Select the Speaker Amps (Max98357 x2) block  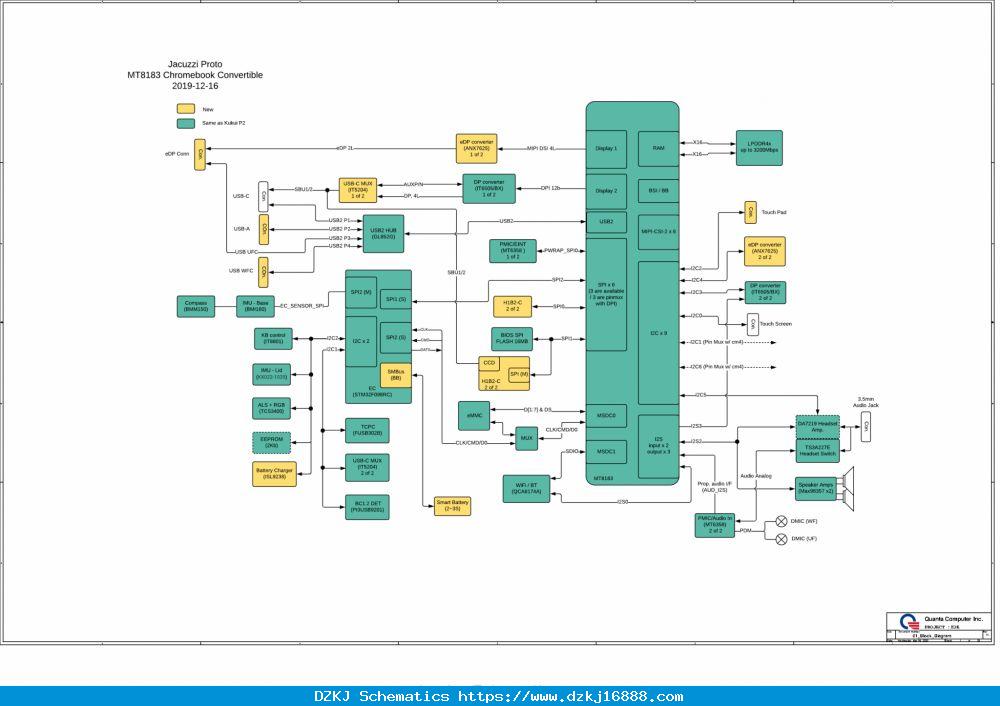point(816,489)
